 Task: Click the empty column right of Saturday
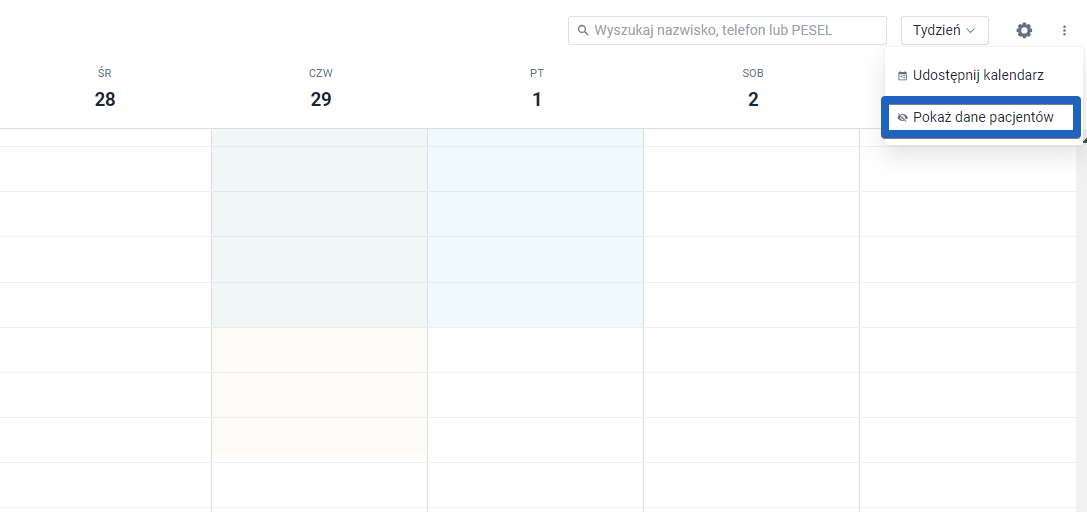972,300
